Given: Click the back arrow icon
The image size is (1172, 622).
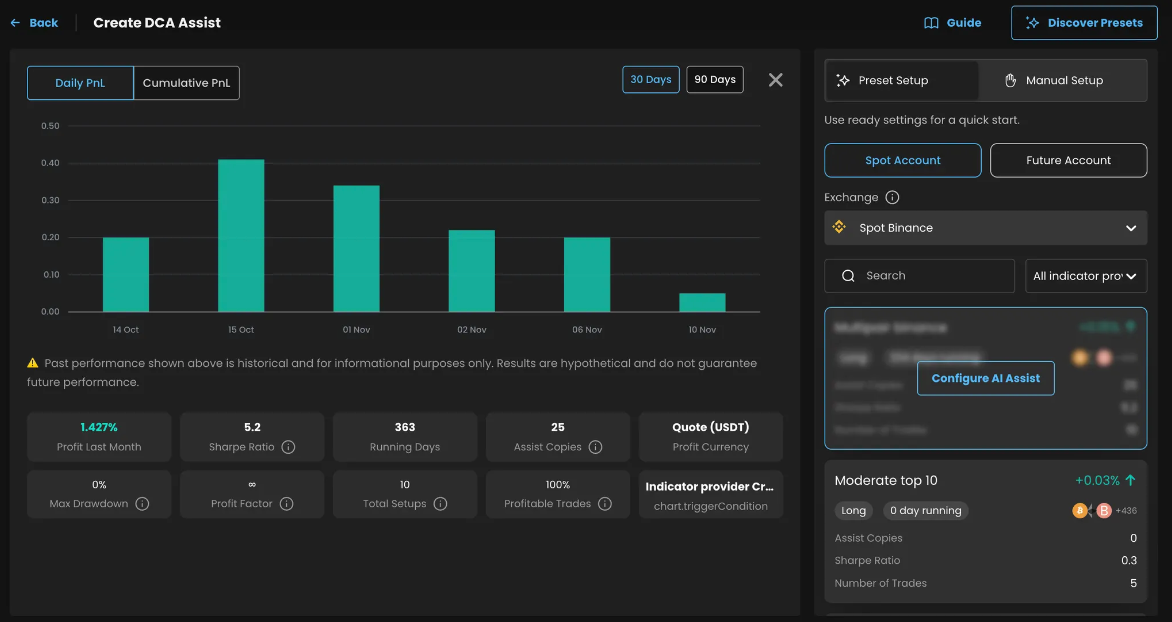Looking at the screenshot, I should (x=15, y=23).
